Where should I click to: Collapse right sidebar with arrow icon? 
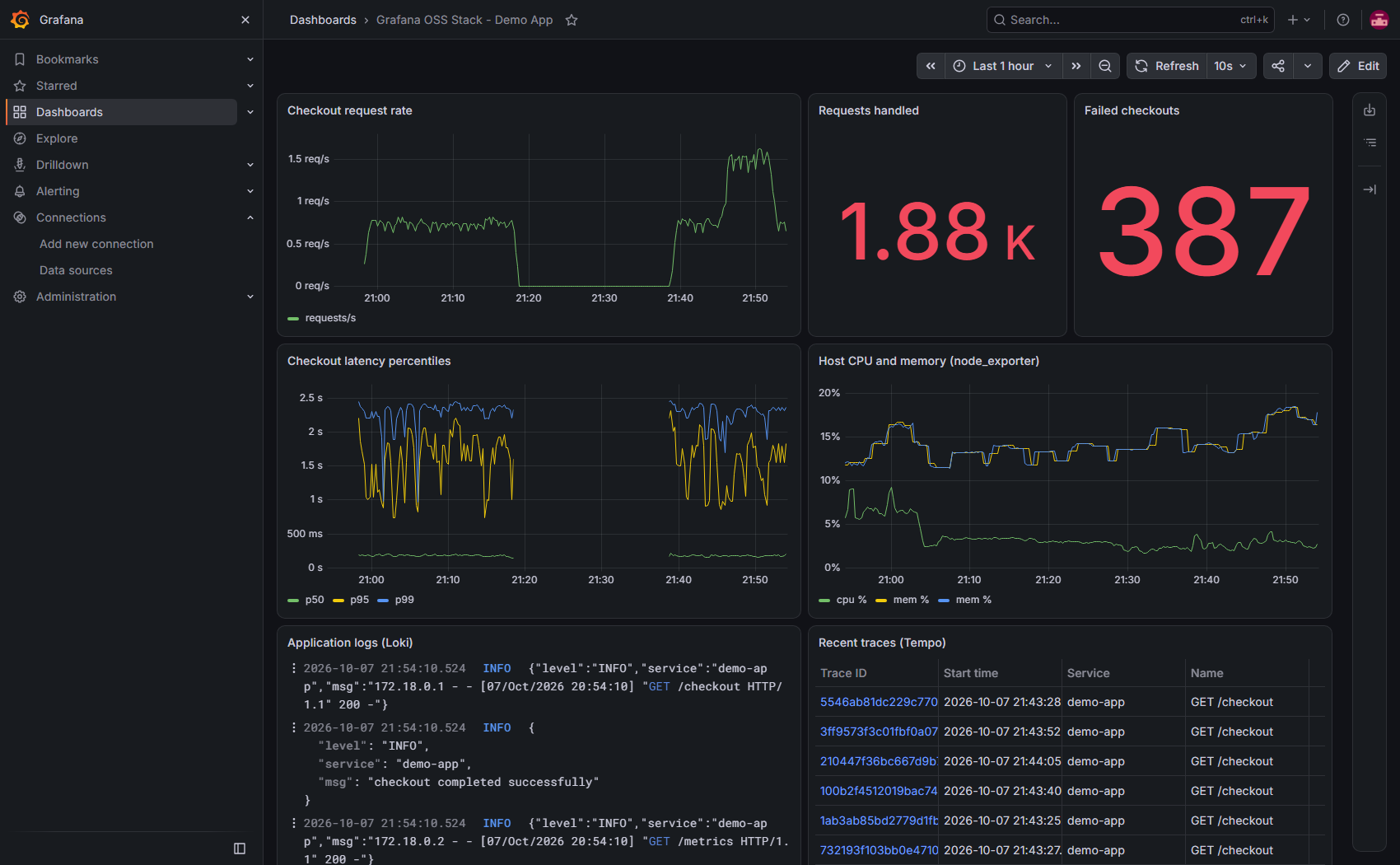coord(1370,189)
